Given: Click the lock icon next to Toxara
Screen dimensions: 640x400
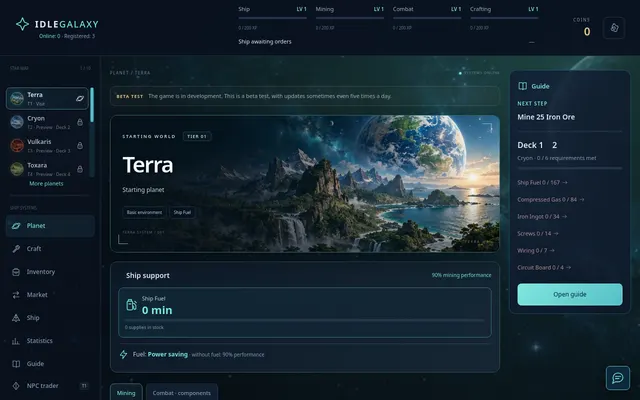Looking at the screenshot, I should (x=80, y=169).
